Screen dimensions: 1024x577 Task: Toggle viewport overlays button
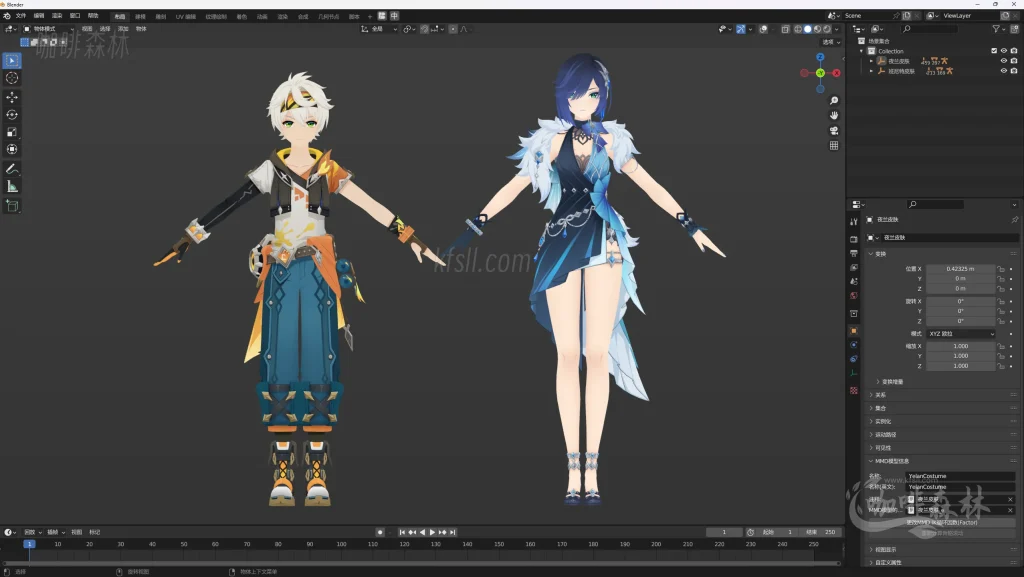(x=763, y=29)
